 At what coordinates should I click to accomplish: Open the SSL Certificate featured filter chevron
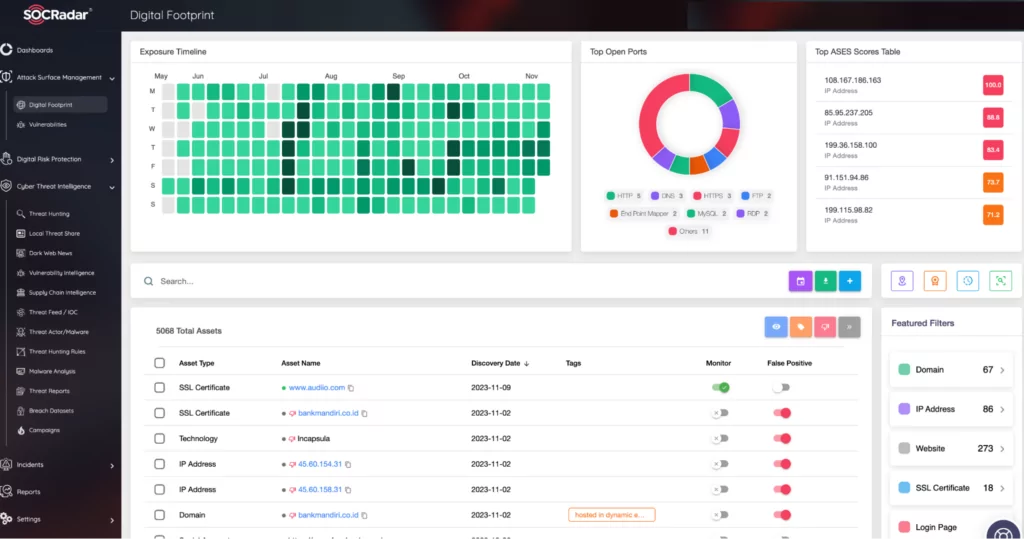pos(1002,488)
